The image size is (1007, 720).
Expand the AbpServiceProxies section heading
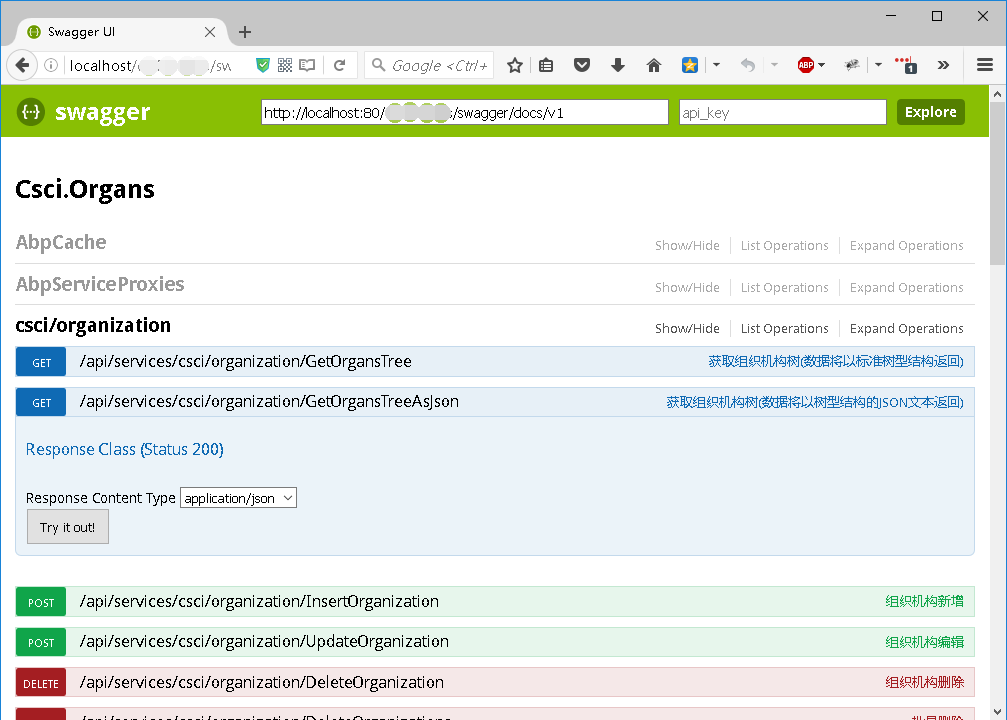(100, 284)
